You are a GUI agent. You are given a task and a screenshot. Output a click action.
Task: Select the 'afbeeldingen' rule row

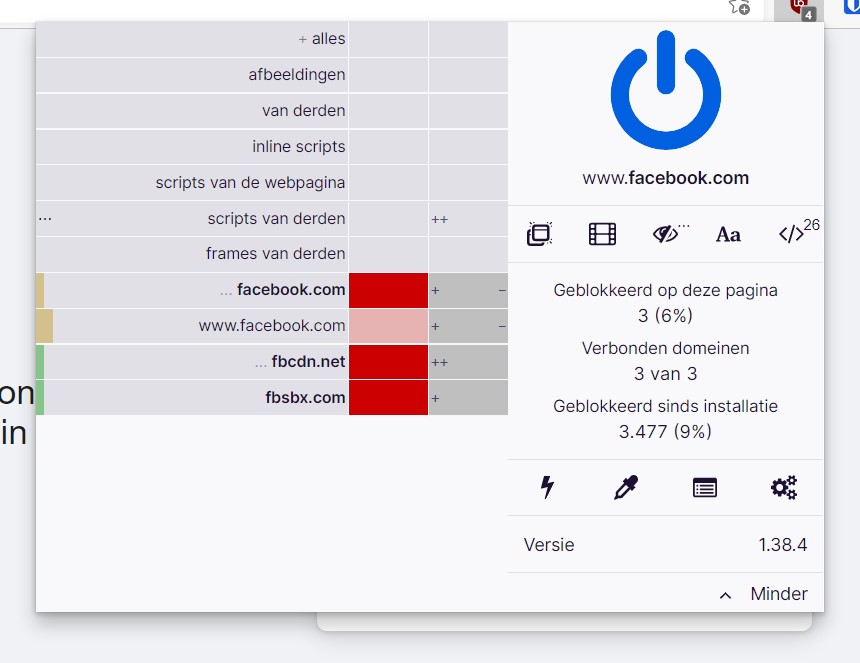click(x=192, y=75)
